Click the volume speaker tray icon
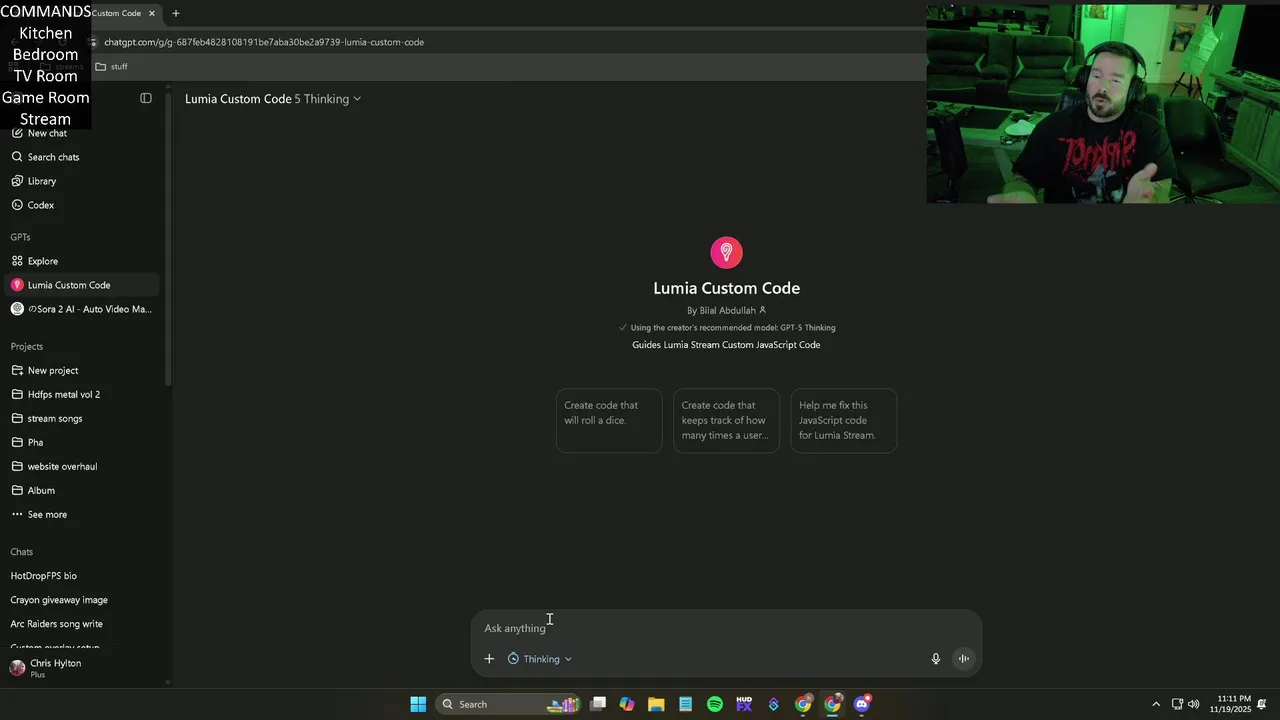The height and width of the screenshot is (720, 1280). point(1193,704)
